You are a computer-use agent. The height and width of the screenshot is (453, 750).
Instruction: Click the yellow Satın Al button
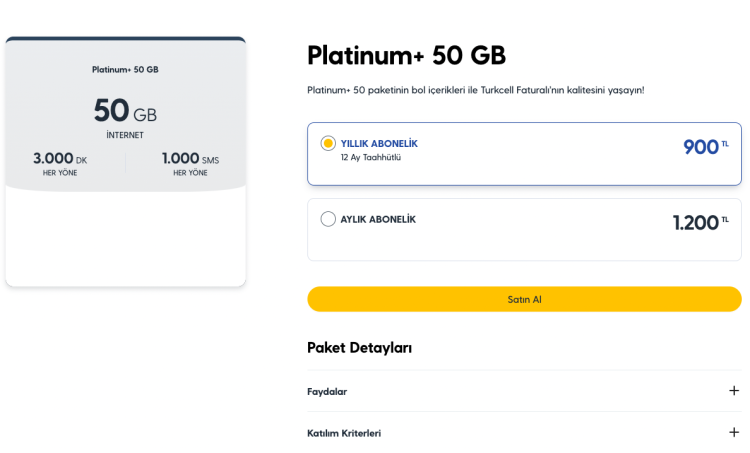tap(524, 299)
